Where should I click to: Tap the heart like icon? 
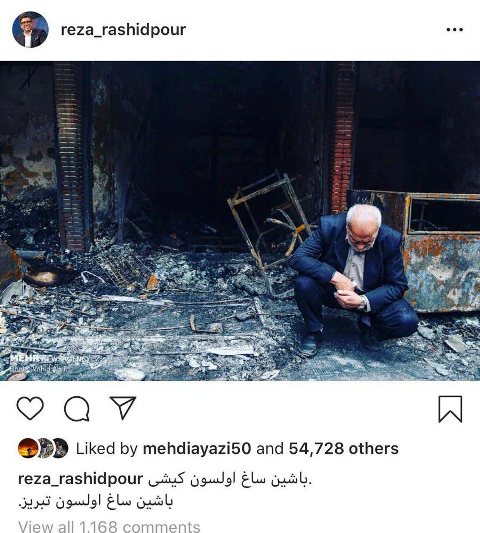tap(30, 408)
